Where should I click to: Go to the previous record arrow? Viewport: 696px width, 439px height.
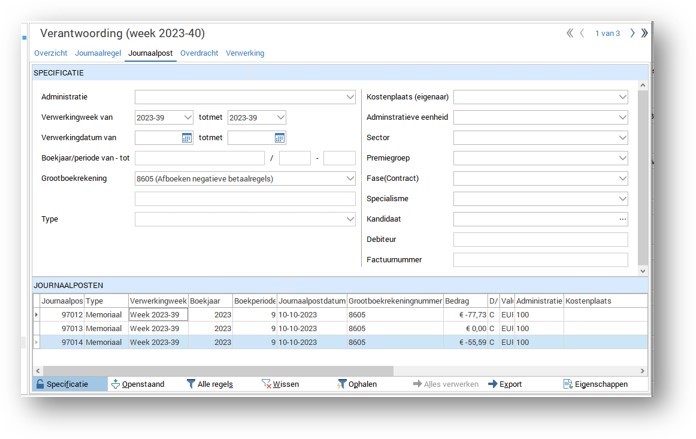pos(582,33)
